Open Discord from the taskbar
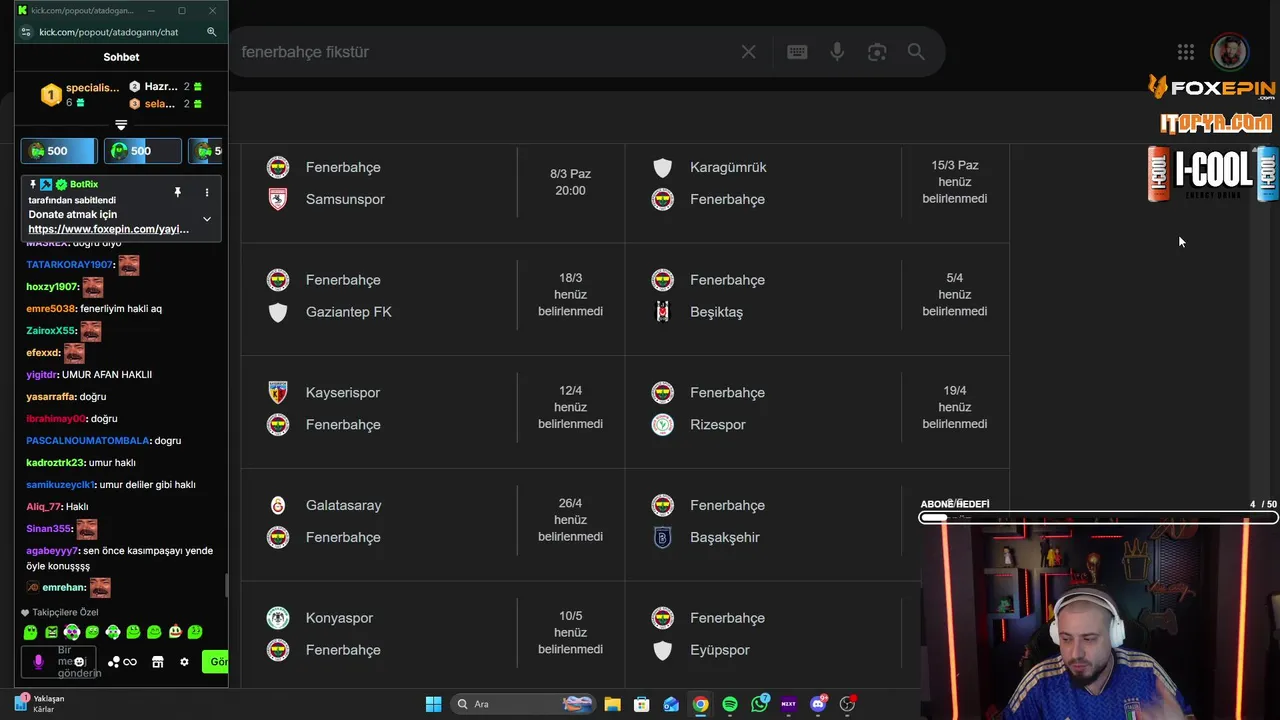 click(x=819, y=704)
